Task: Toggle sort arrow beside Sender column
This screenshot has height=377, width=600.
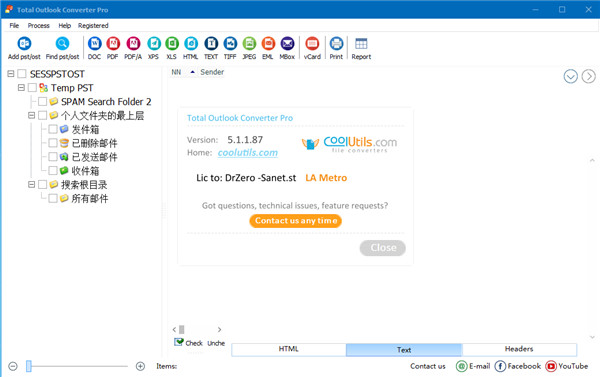Action: click(x=192, y=72)
